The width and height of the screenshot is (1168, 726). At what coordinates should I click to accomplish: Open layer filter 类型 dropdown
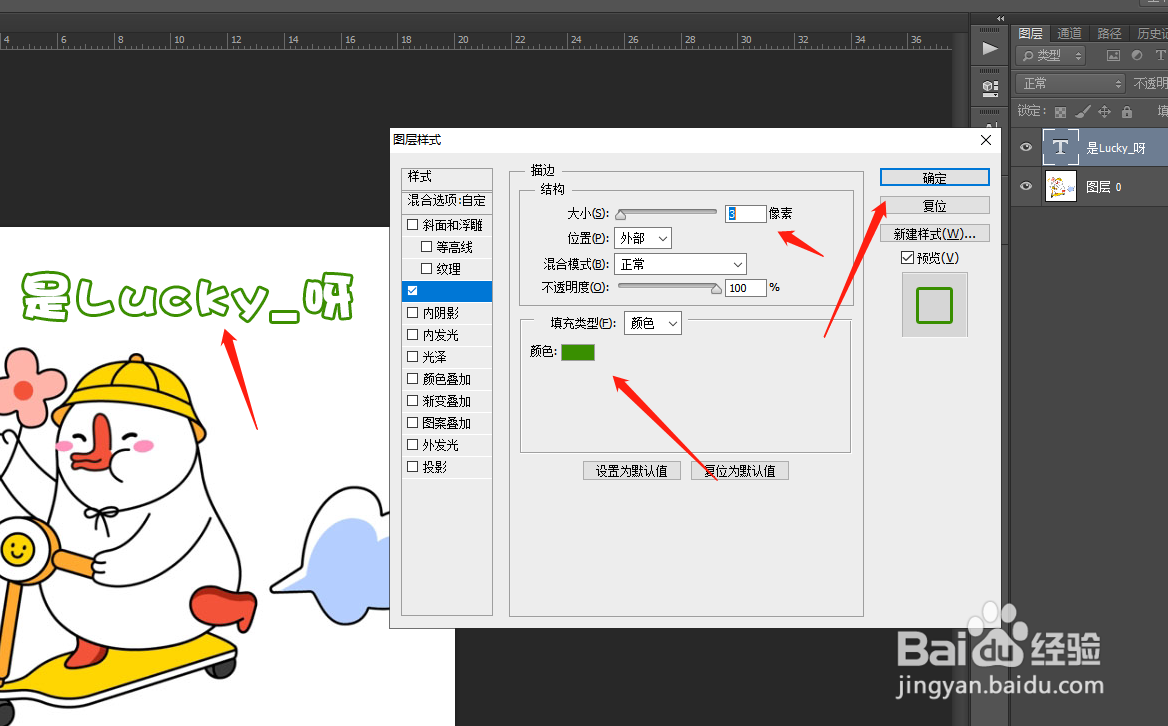pyautogui.click(x=1050, y=55)
